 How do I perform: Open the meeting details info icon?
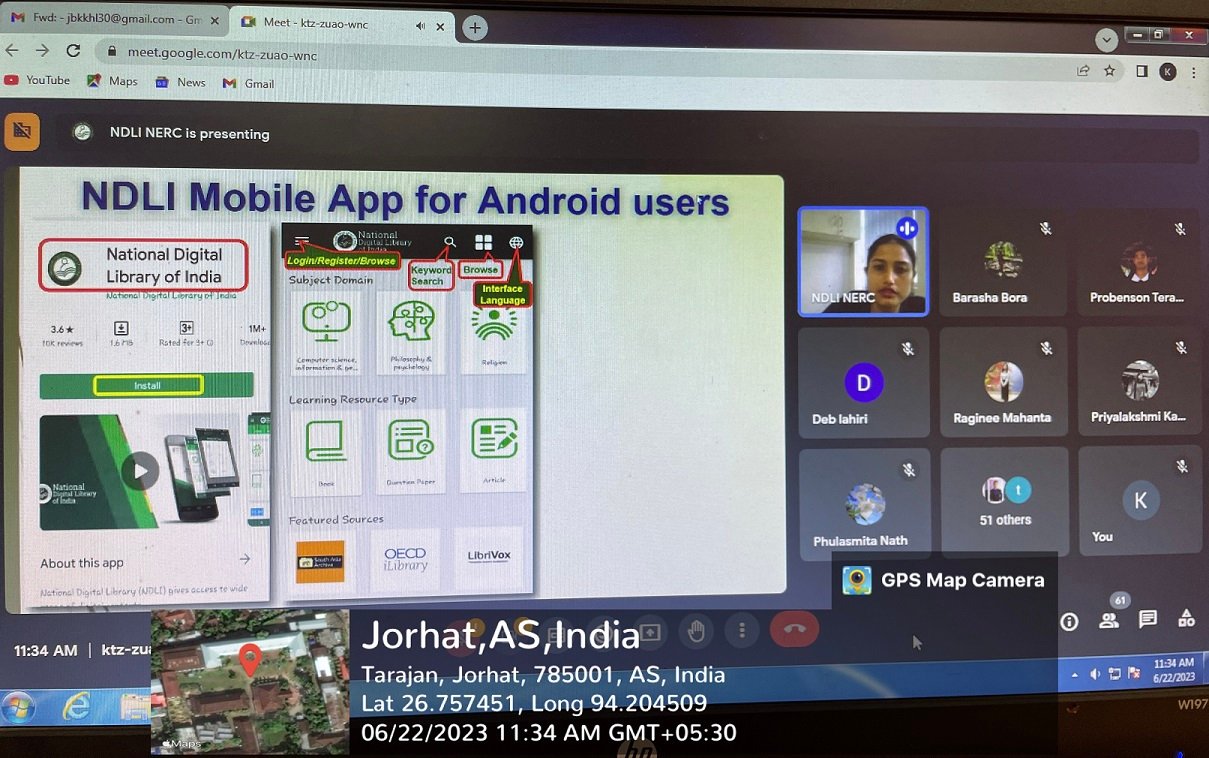(1069, 621)
